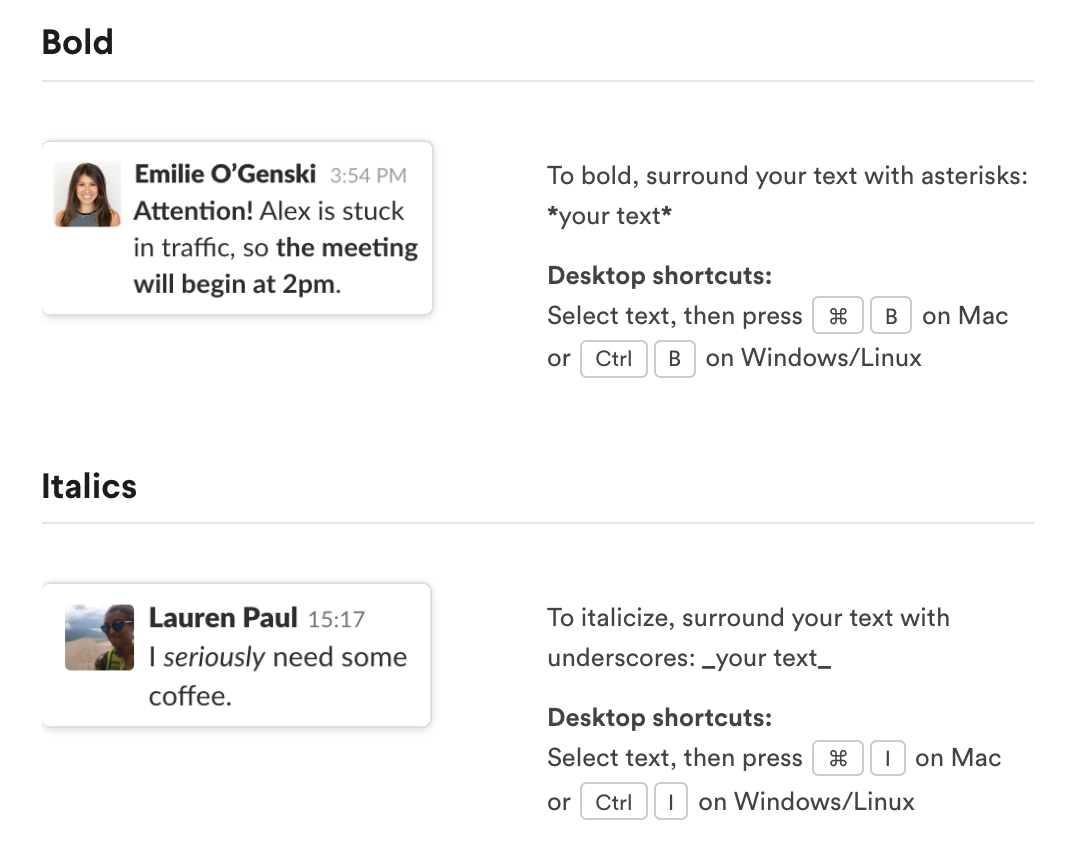Click the italic word "seriously" in the message
1082x850 pixels.
click(214, 657)
